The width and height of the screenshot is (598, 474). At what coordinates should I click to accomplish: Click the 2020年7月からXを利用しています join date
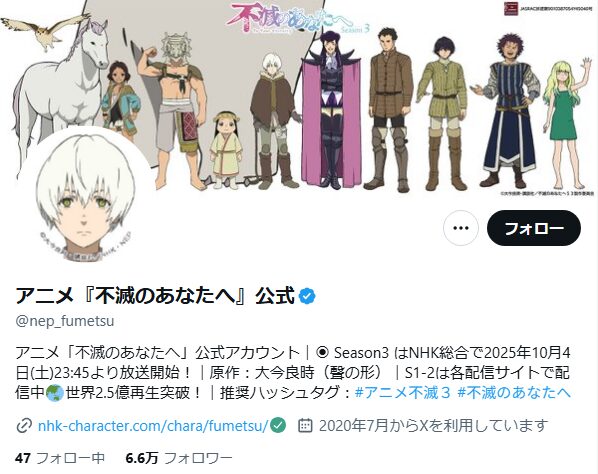[433, 425]
